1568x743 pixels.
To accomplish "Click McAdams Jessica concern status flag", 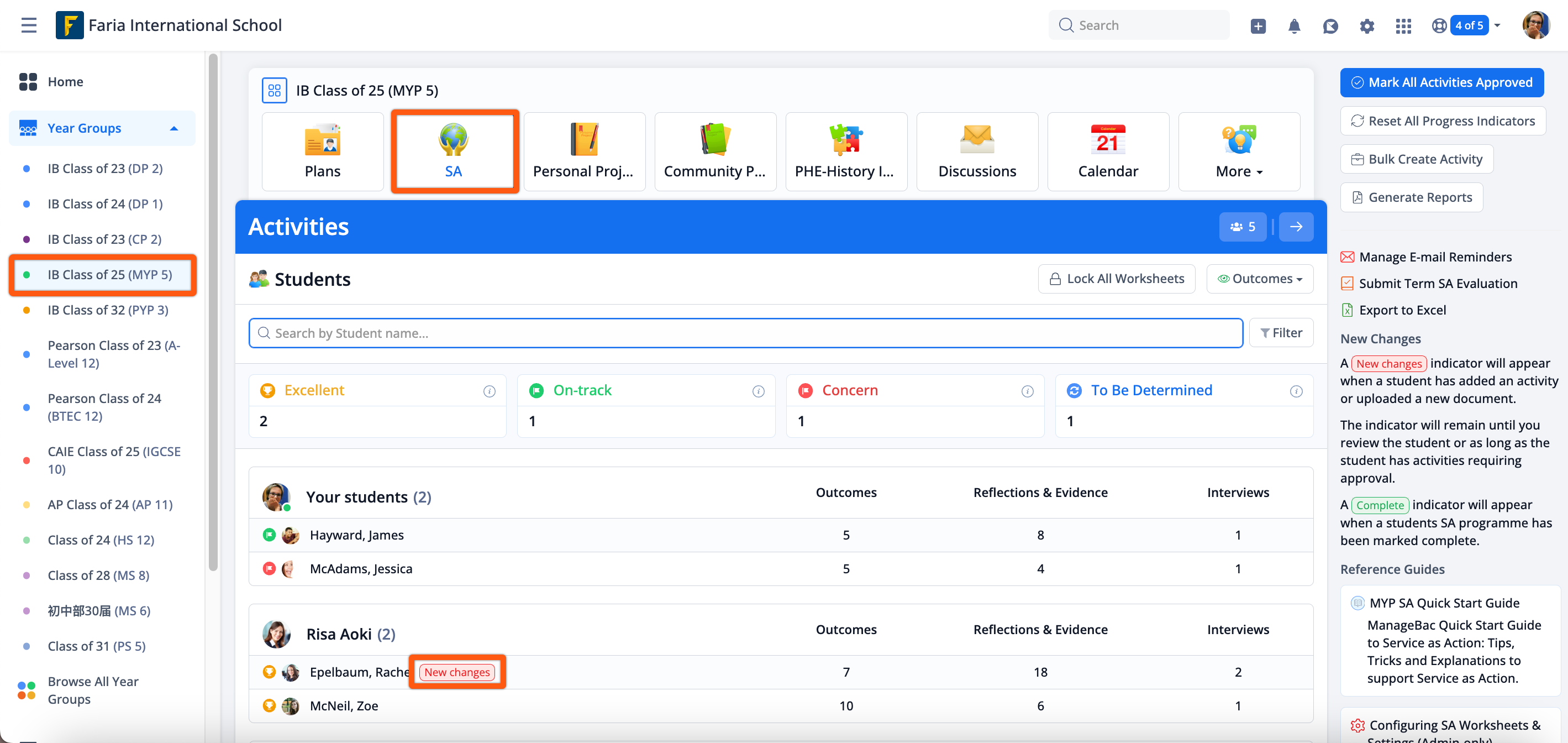I will coord(269,568).
